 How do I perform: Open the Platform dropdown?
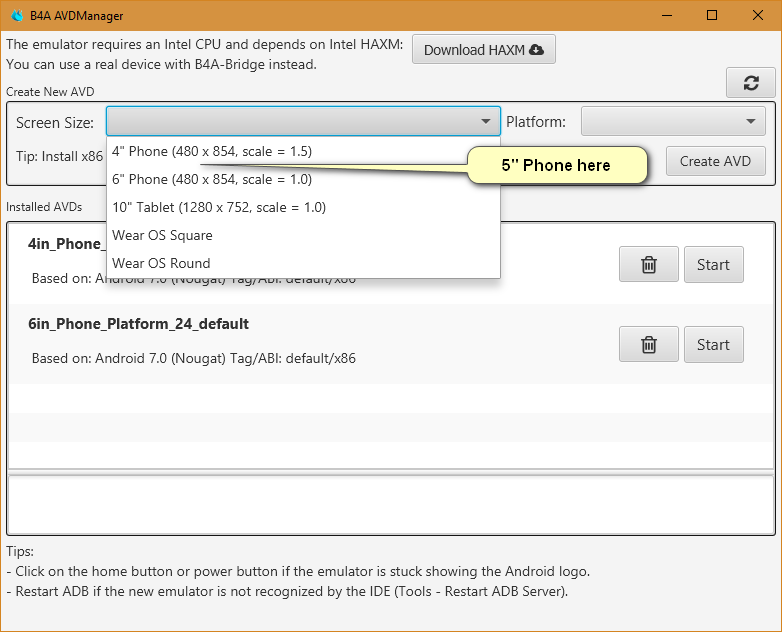(673, 121)
